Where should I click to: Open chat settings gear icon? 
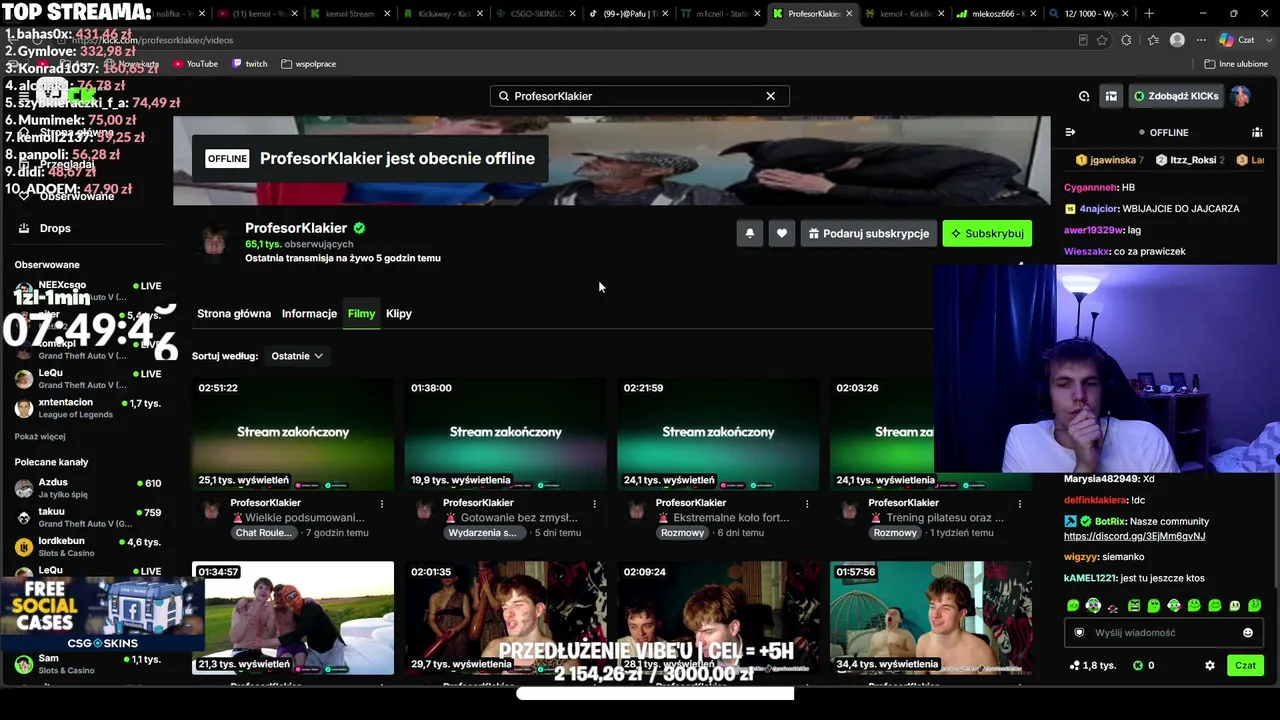[1210, 665]
